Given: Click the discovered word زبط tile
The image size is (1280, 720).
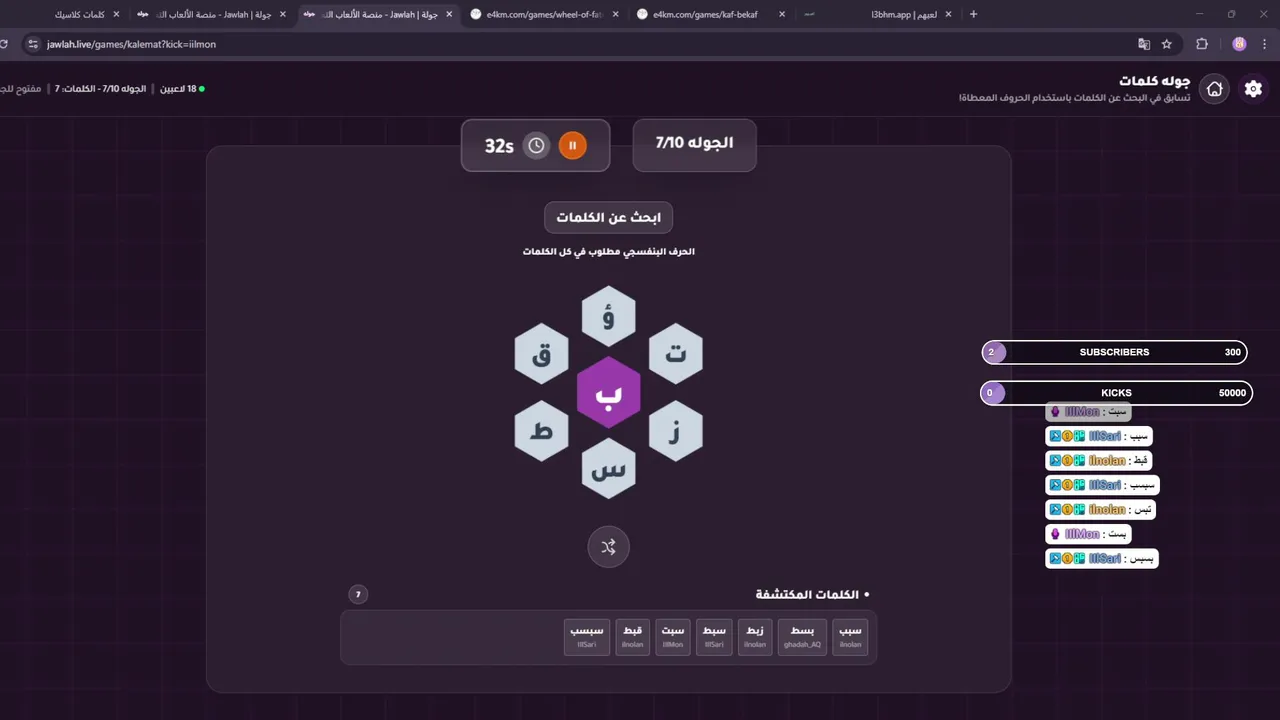Looking at the screenshot, I should (x=755, y=637).
